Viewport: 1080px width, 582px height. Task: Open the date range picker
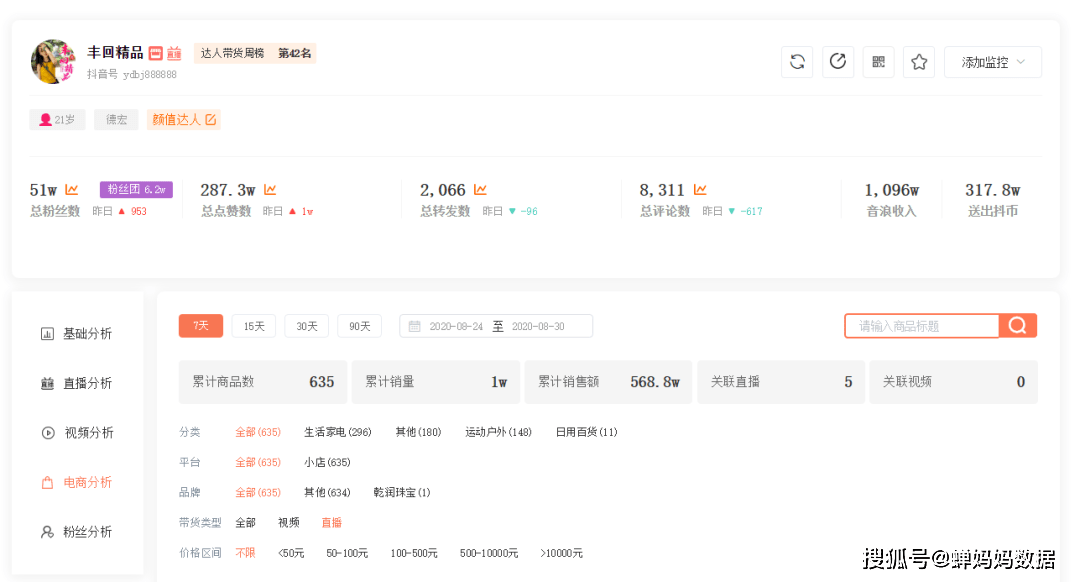tap(496, 326)
